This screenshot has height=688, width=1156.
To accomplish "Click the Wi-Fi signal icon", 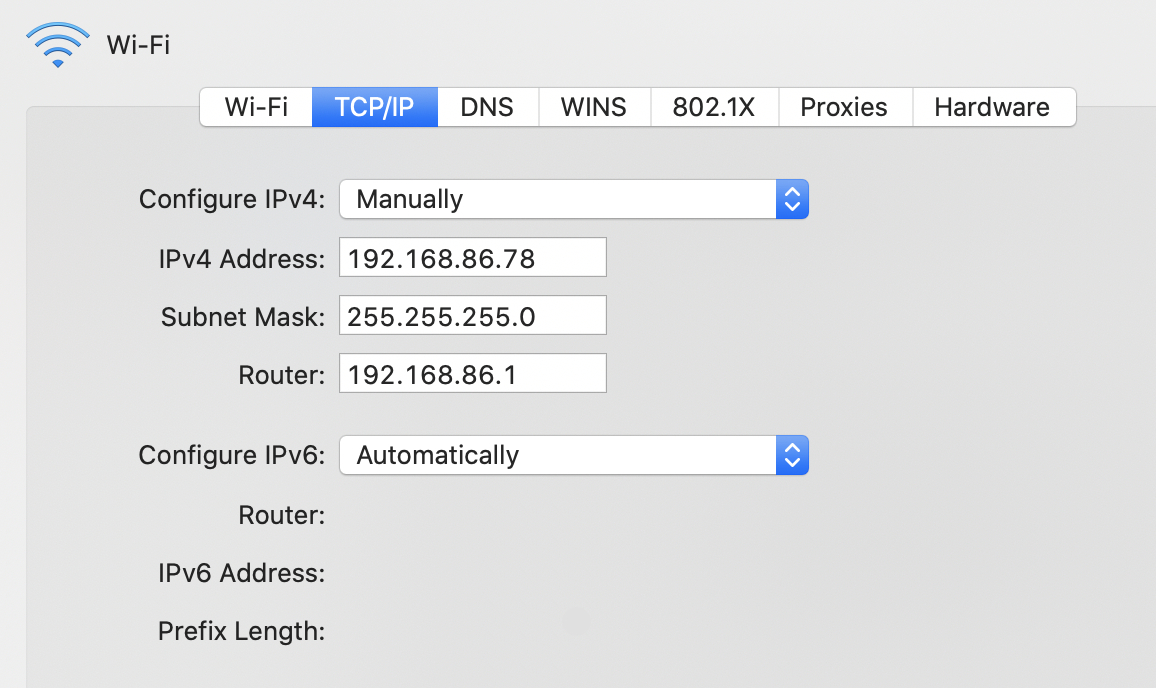I will click(x=58, y=44).
